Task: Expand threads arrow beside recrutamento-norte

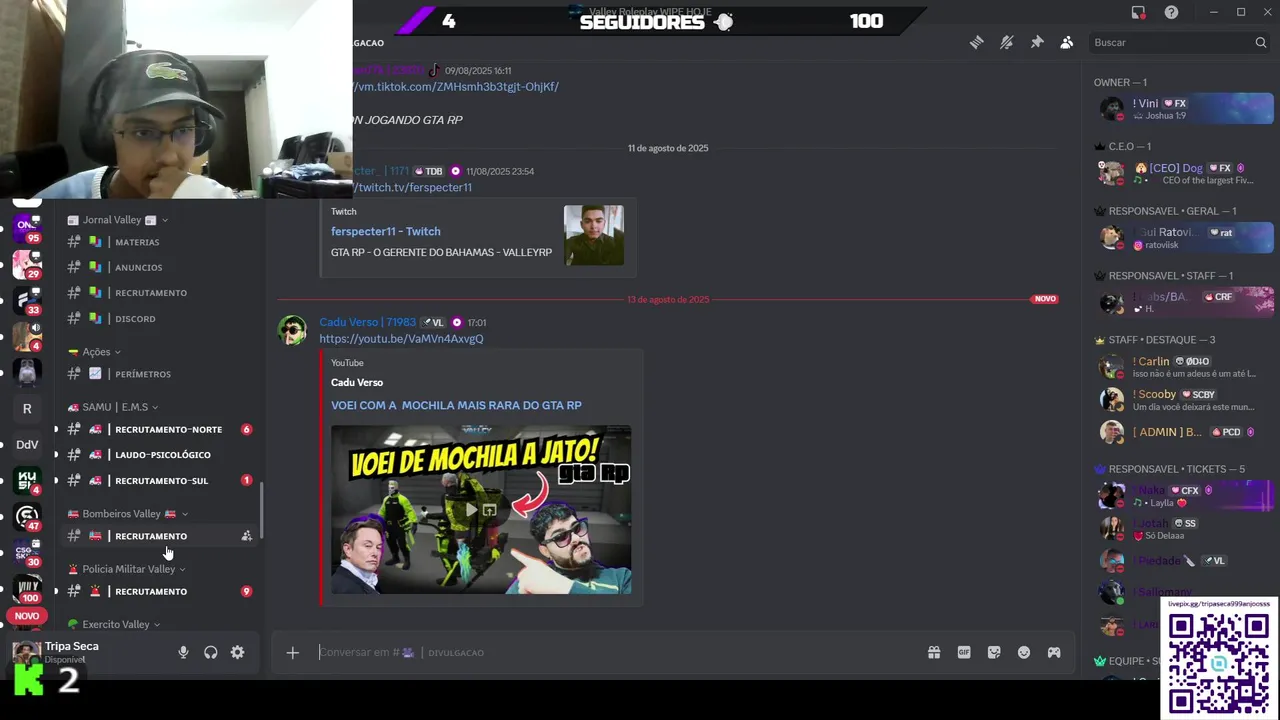Action: tap(56, 429)
